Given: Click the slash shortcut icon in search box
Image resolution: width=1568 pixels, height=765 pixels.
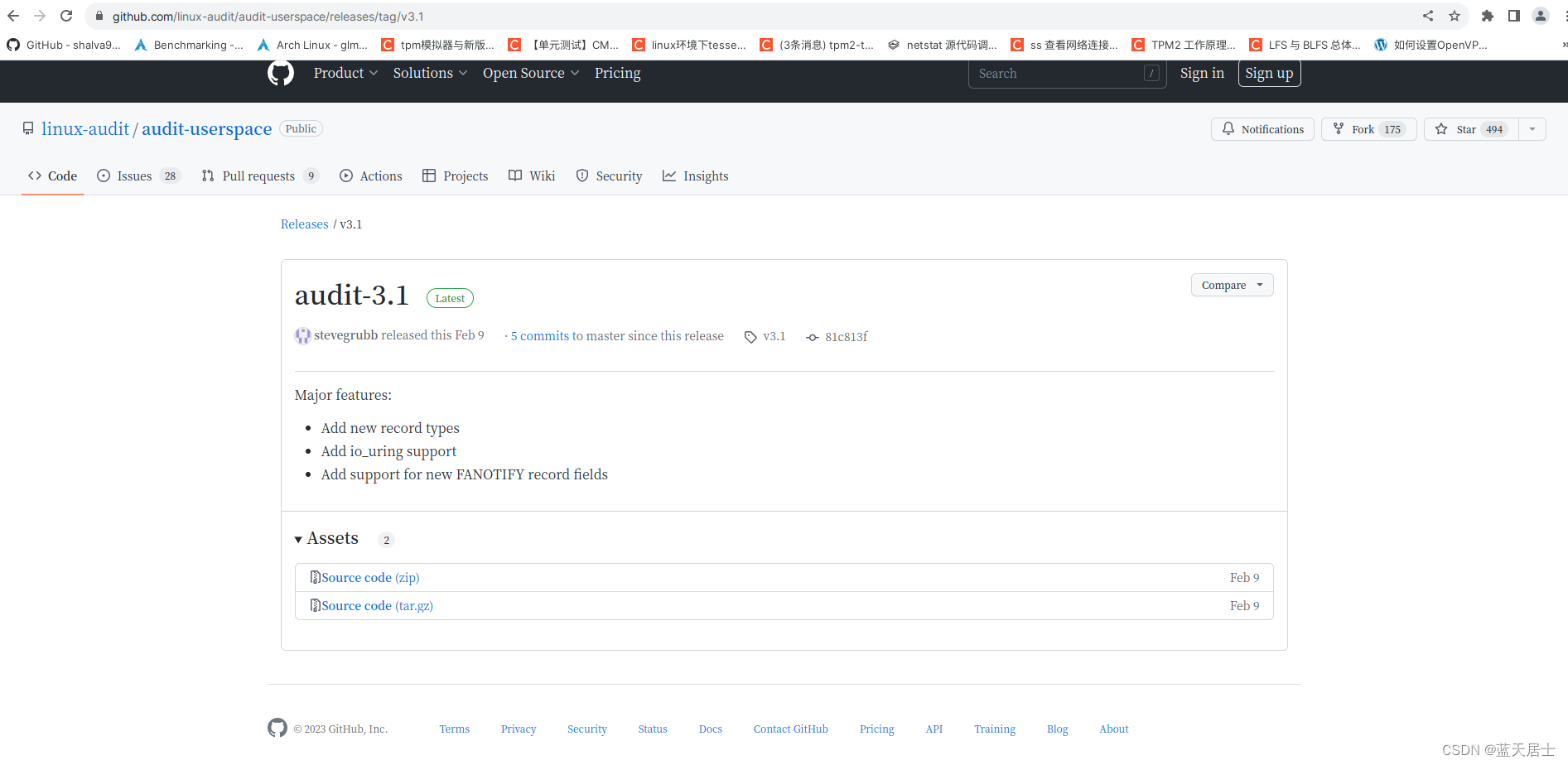Looking at the screenshot, I should (1151, 73).
